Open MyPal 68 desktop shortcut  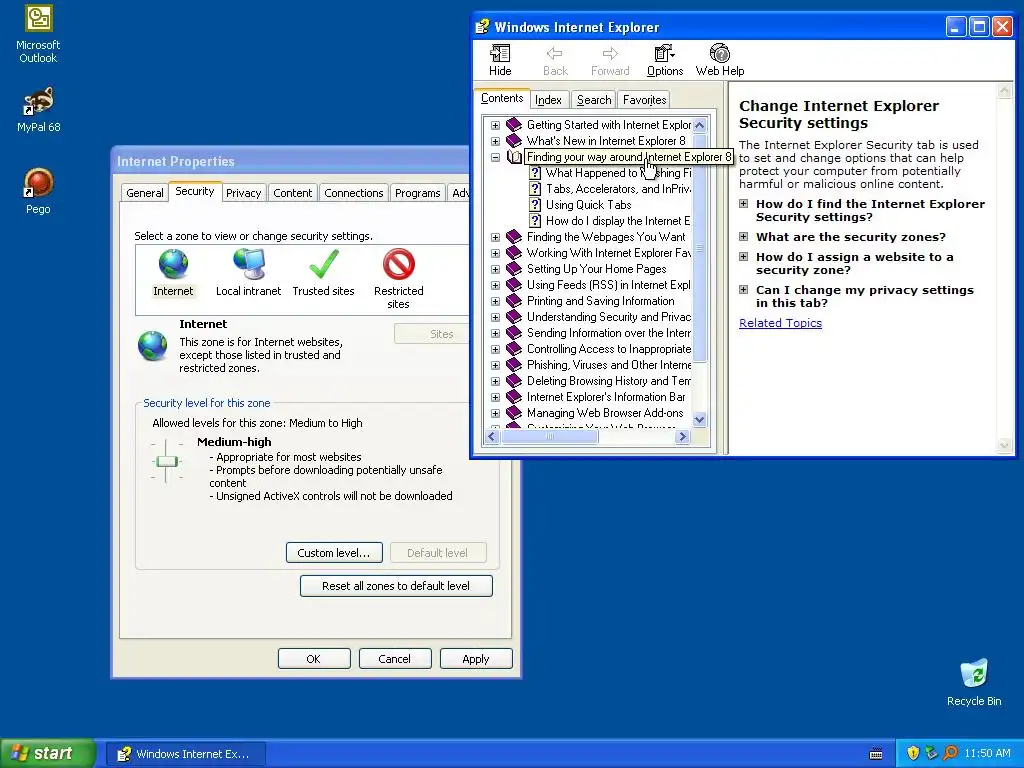tap(38, 101)
